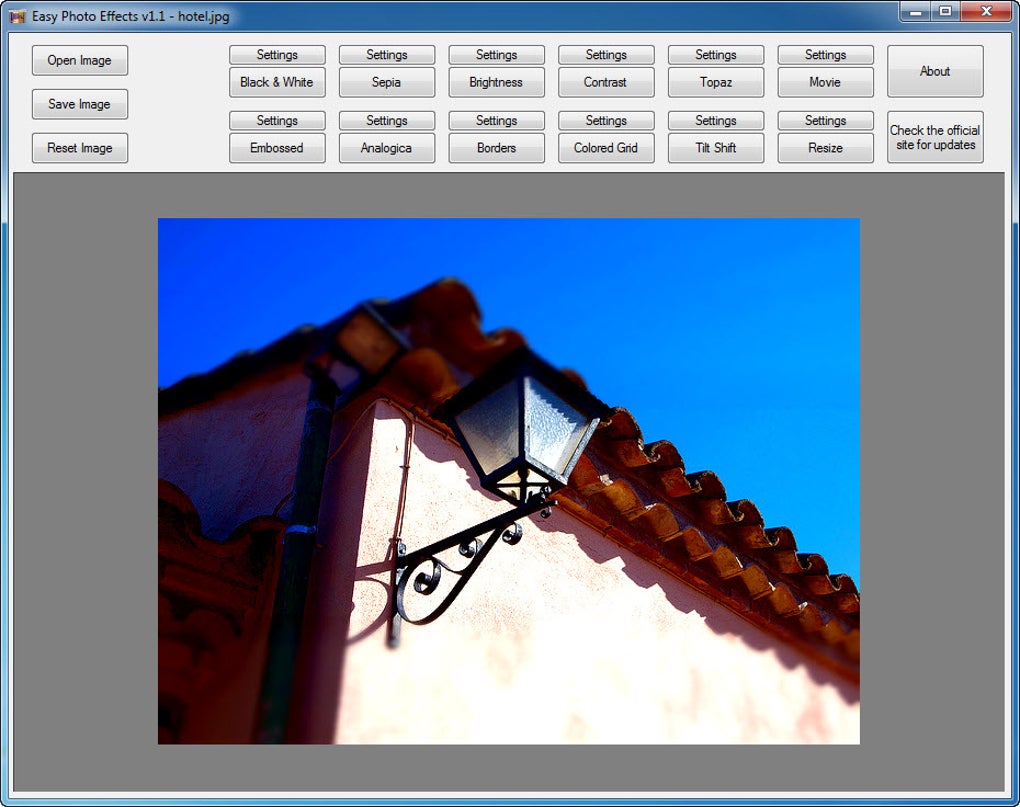Reset the image to original
Image resolution: width=1020 pixels, height=807 pixels.
click(79, 148)
